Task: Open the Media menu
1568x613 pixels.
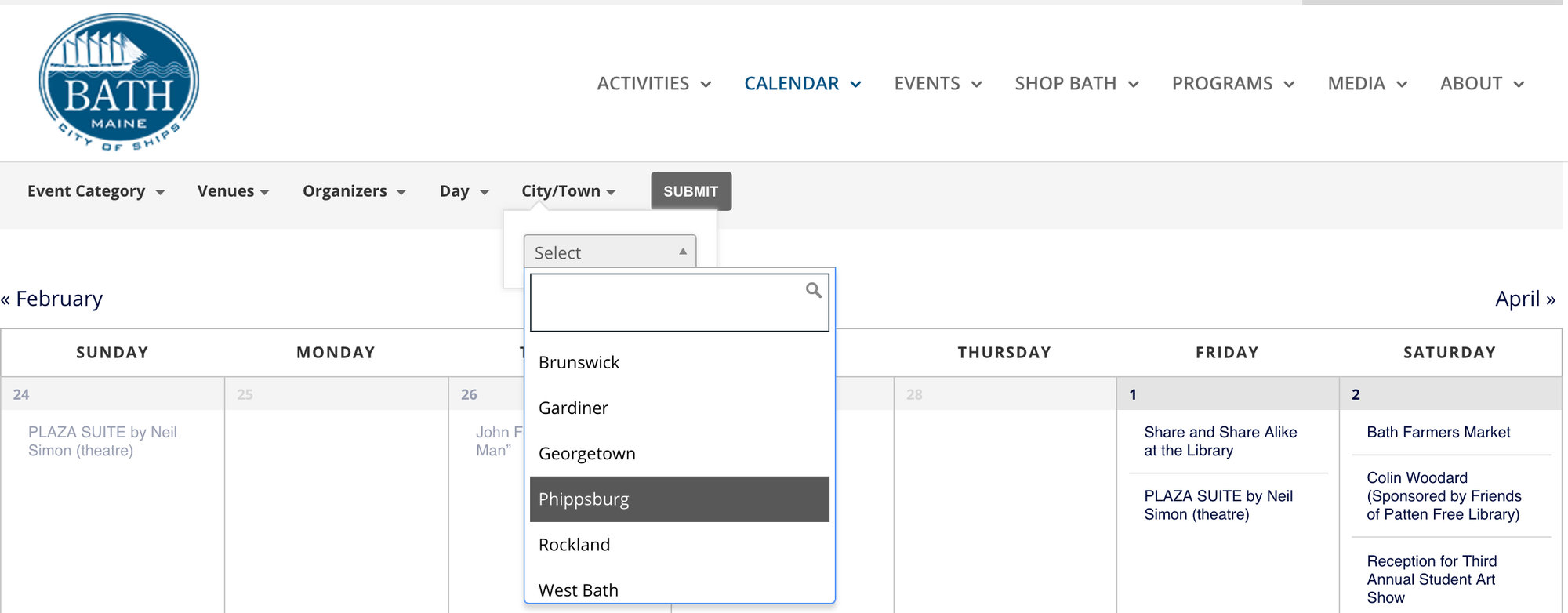Action: tap(1367, 83)
